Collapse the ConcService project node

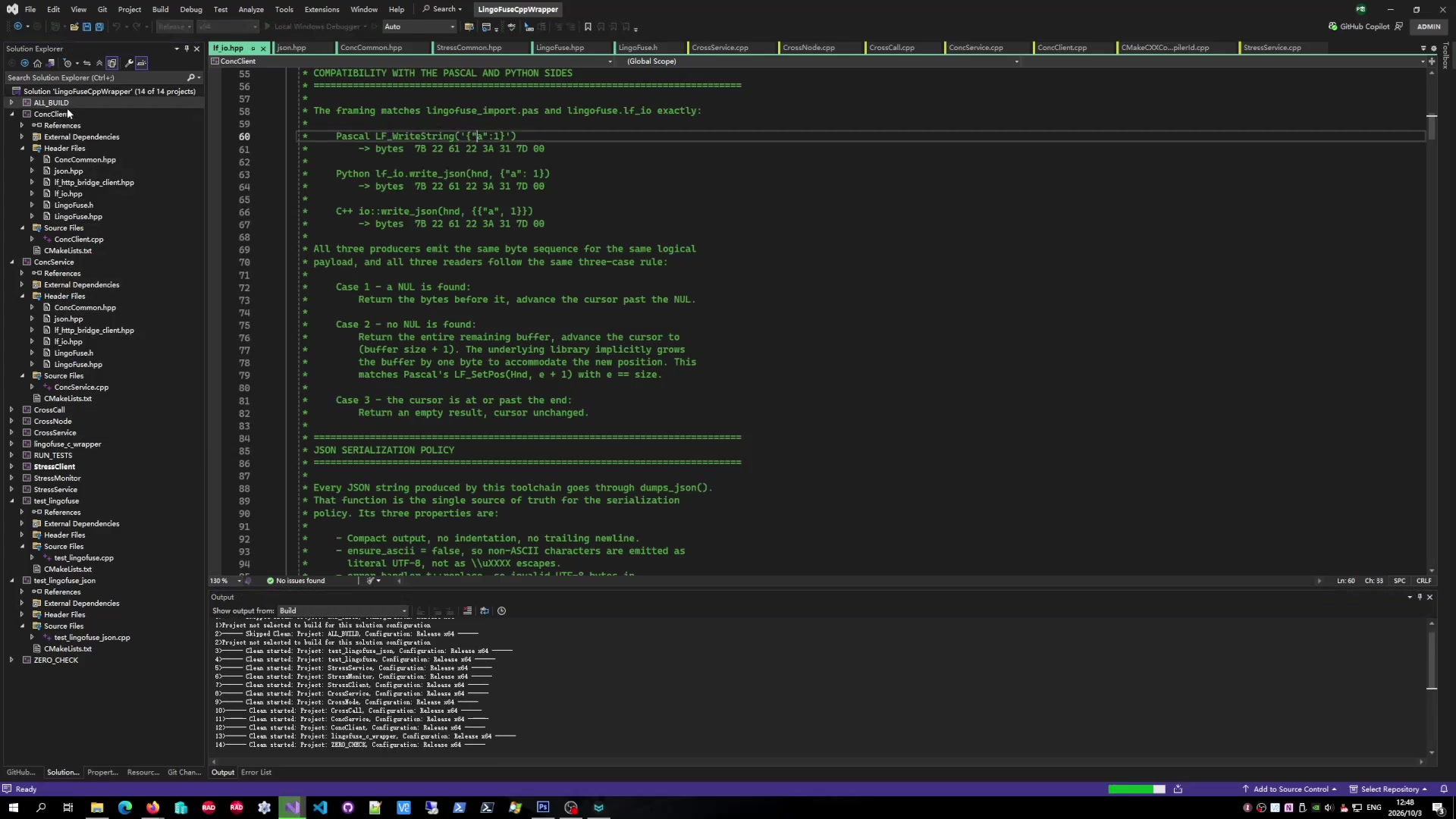click(11, 262)
